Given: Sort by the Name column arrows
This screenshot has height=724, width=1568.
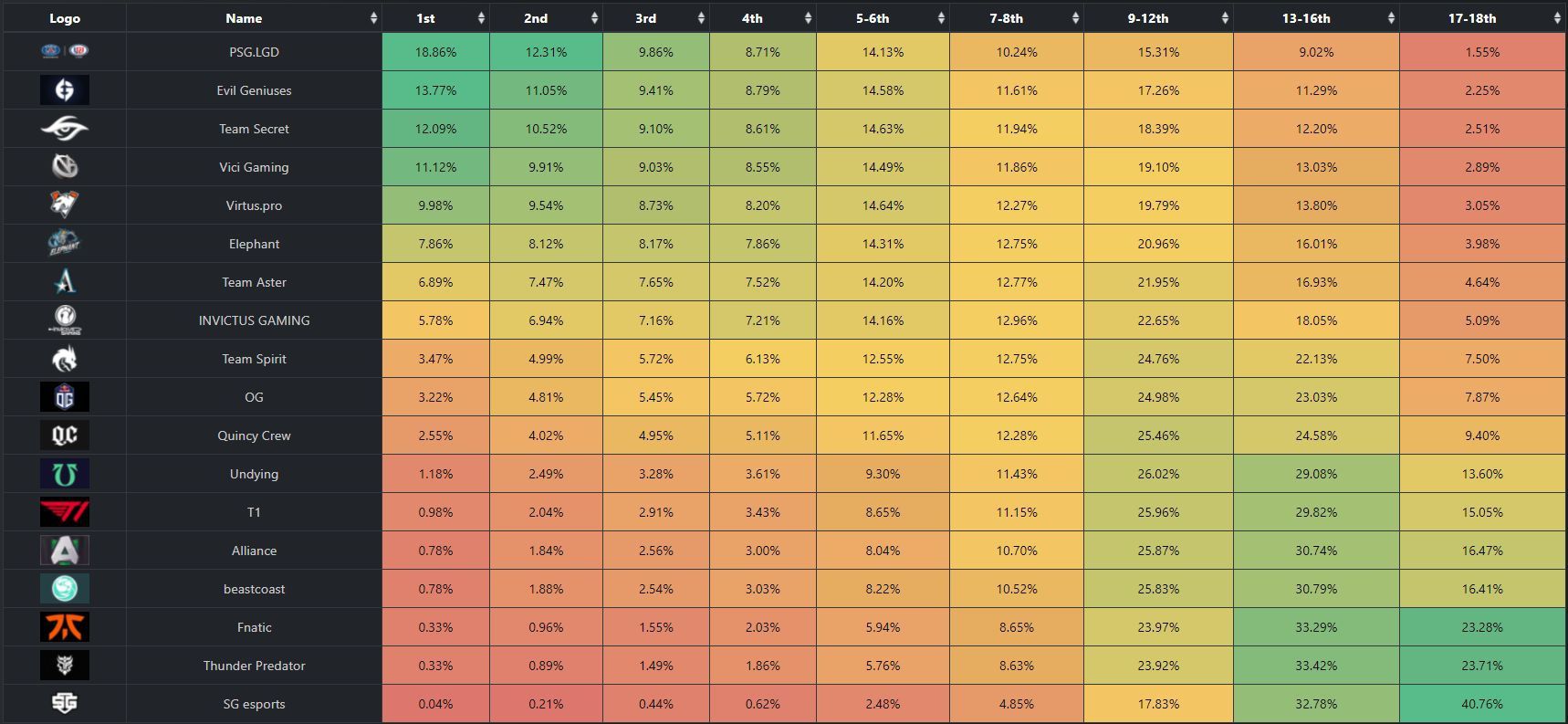Looking at the screenshot, I should (x=373, y=18).
